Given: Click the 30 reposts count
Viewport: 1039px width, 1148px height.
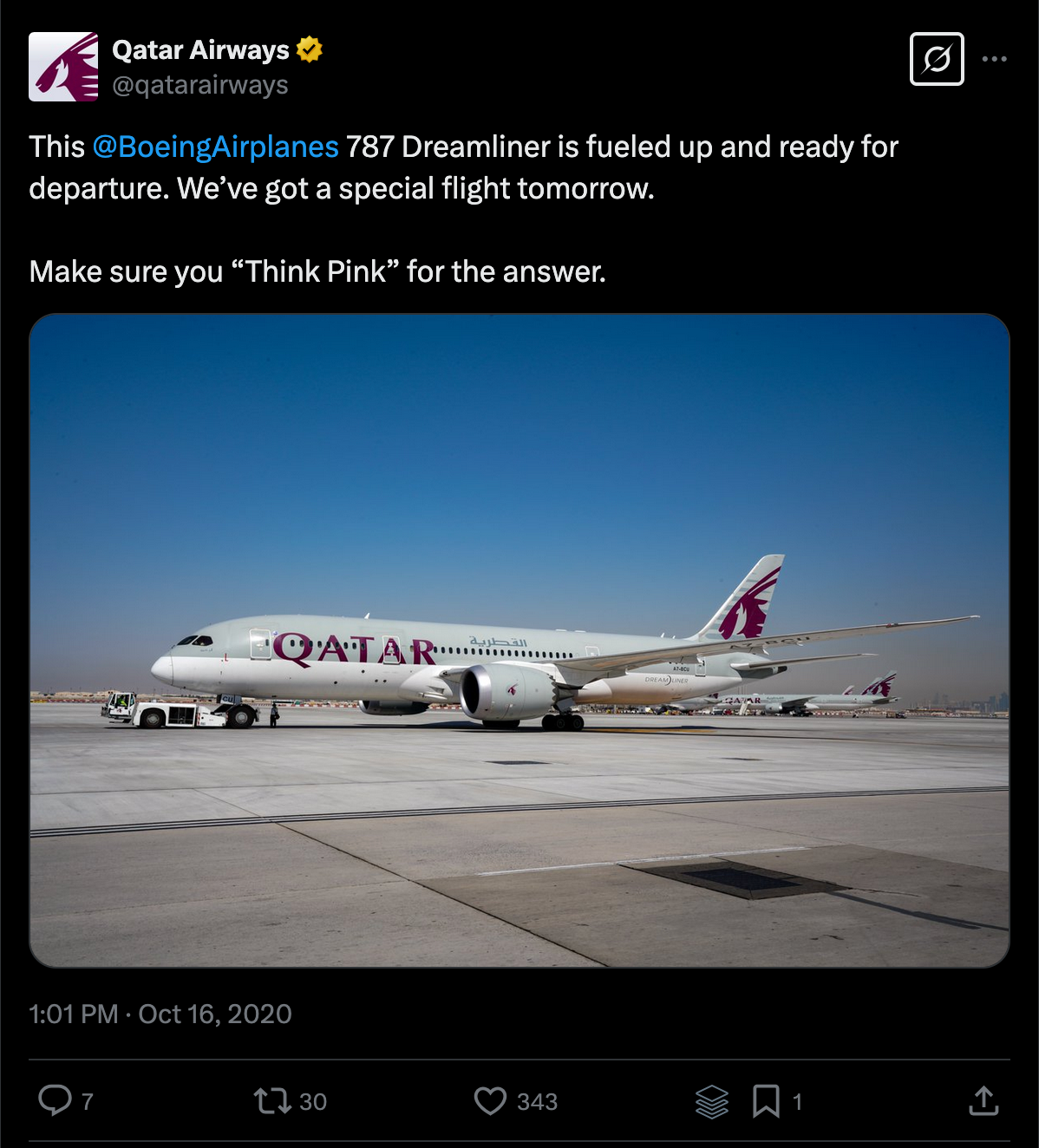Looking at the screenshot, I should coord(313,1102).
